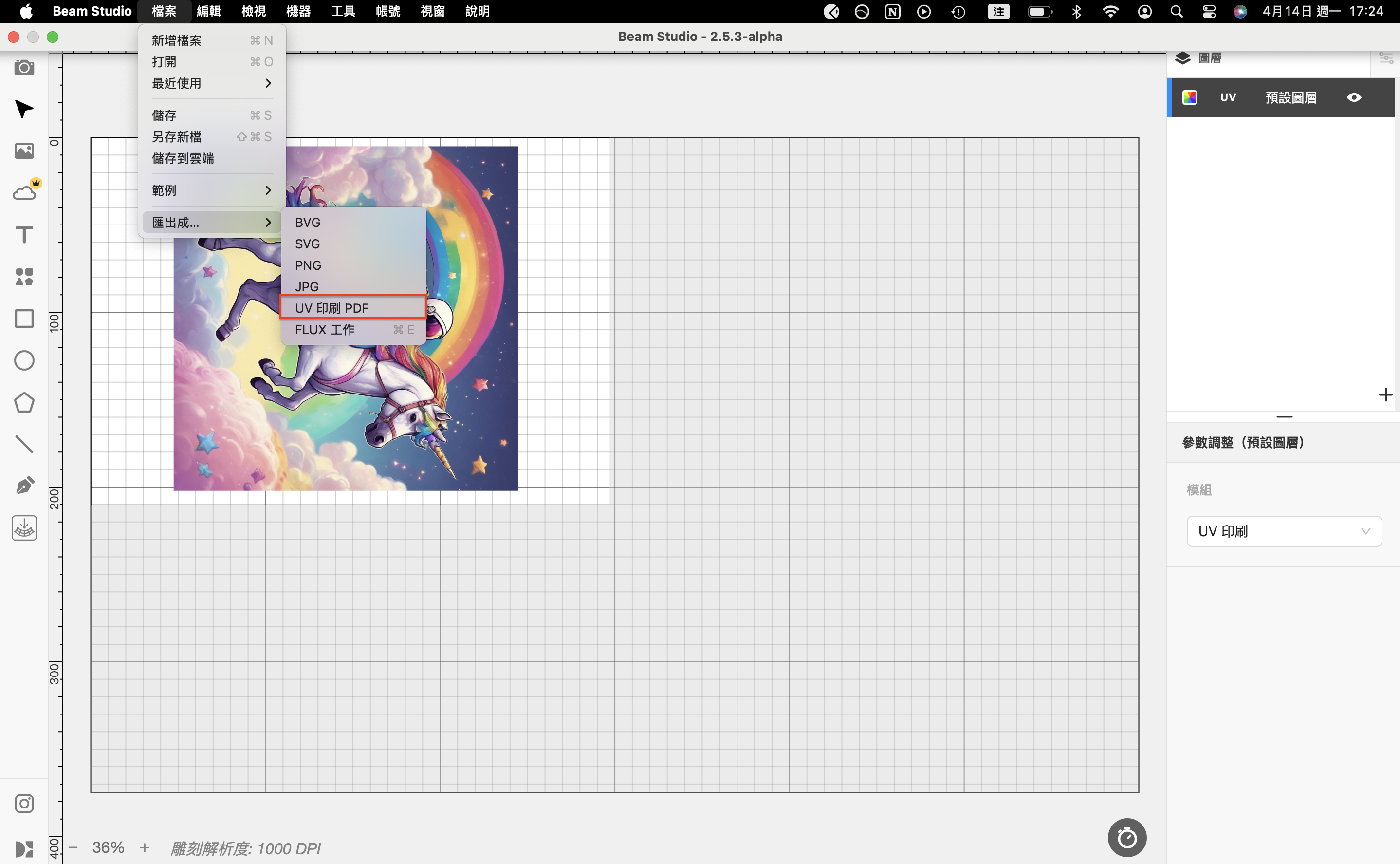1400x864 pixels.
Task: Export as FLUX 工作
Action: (353, 330)
